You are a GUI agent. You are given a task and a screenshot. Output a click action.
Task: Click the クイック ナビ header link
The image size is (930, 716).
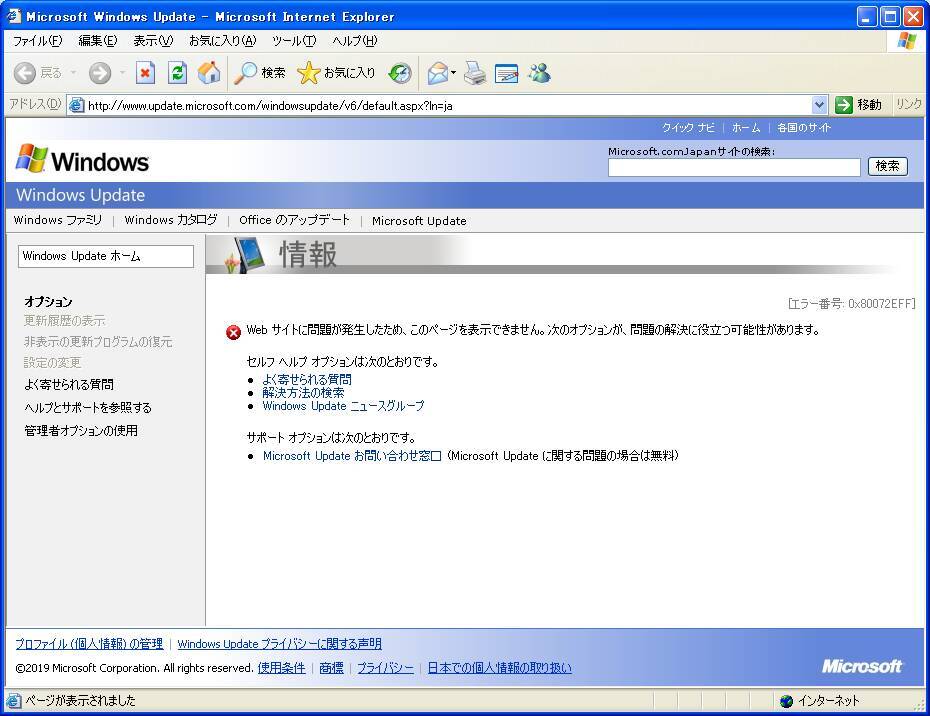688,128
